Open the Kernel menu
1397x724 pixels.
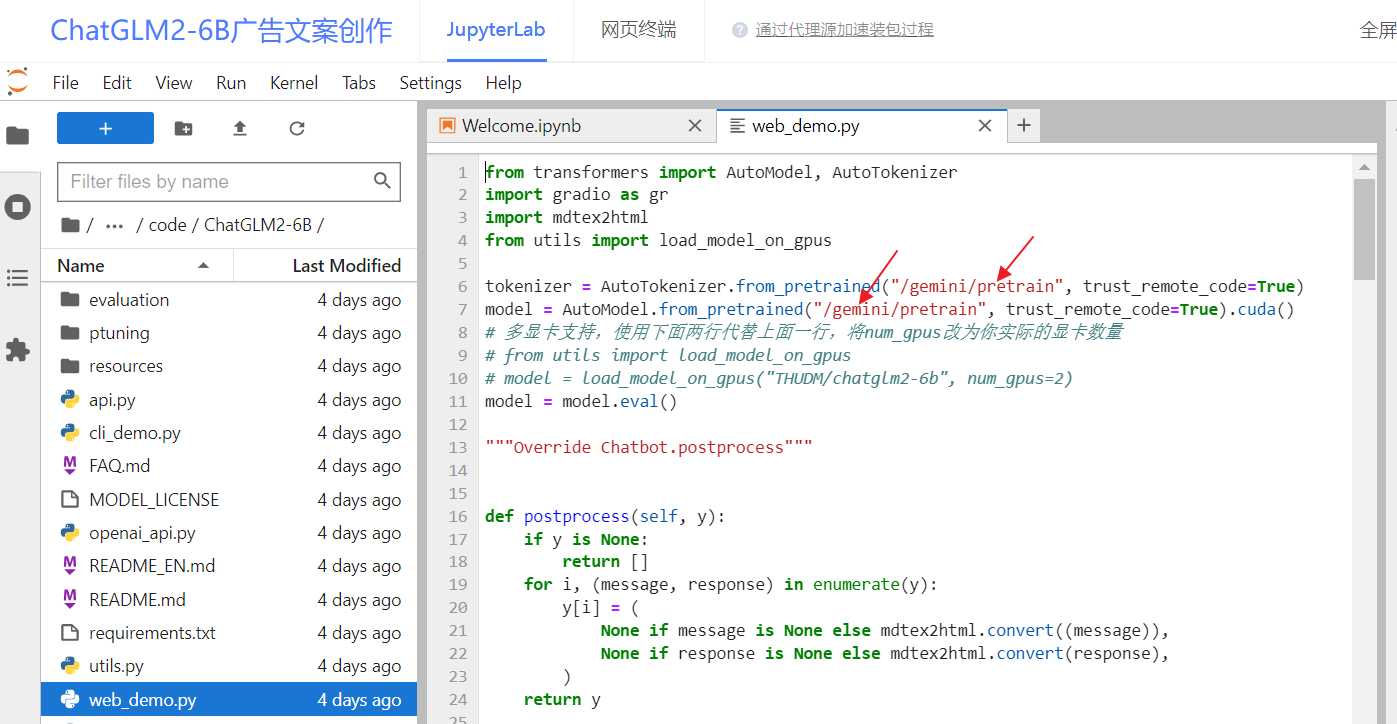(x=294, y=83)
